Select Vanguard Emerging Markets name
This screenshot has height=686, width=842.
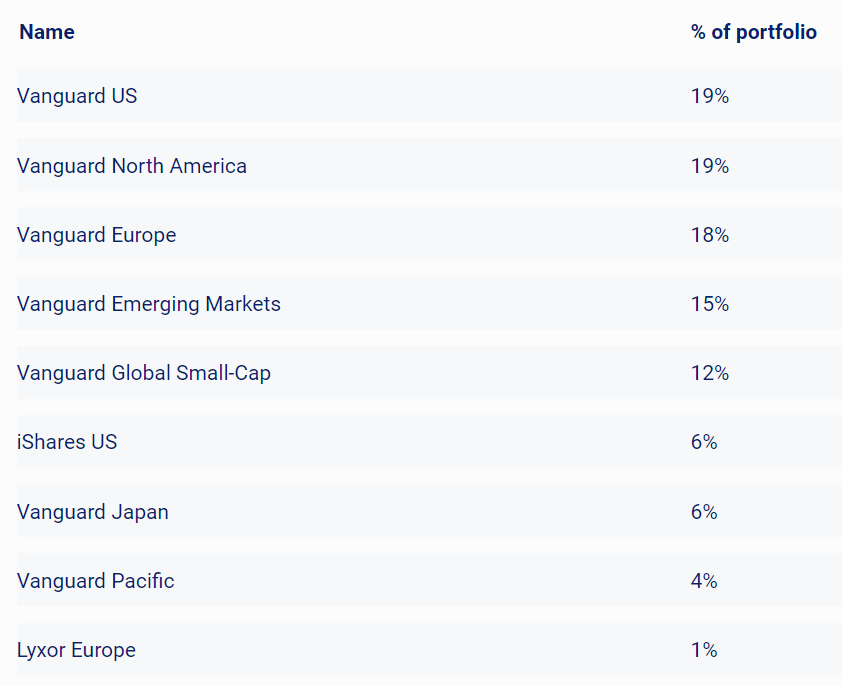click(x=149, y=304)
